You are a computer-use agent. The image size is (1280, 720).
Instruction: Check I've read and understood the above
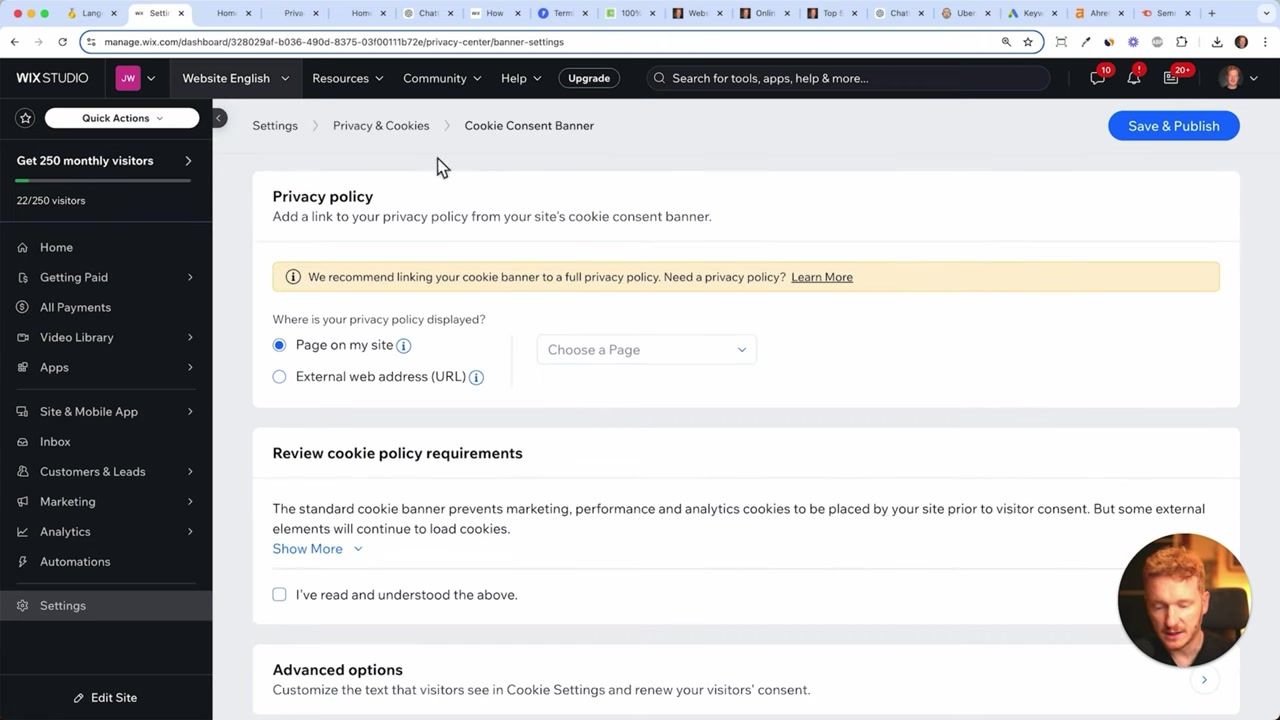[x=279, y=595]
